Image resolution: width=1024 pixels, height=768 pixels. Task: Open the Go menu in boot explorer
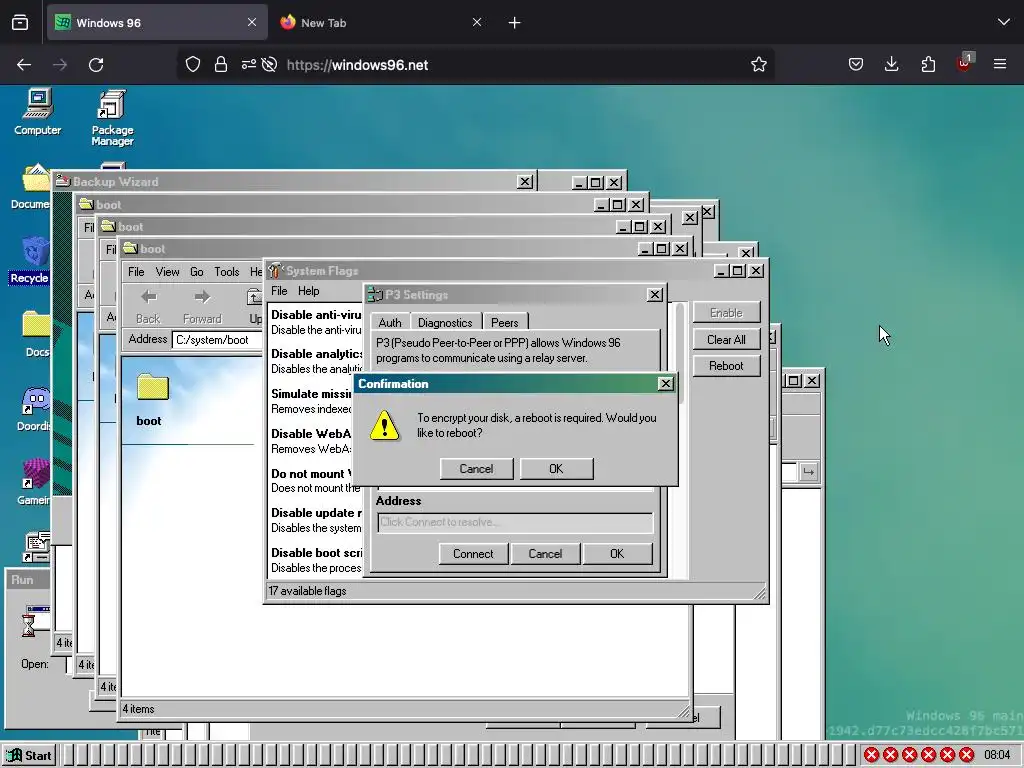tap(197, 272)
